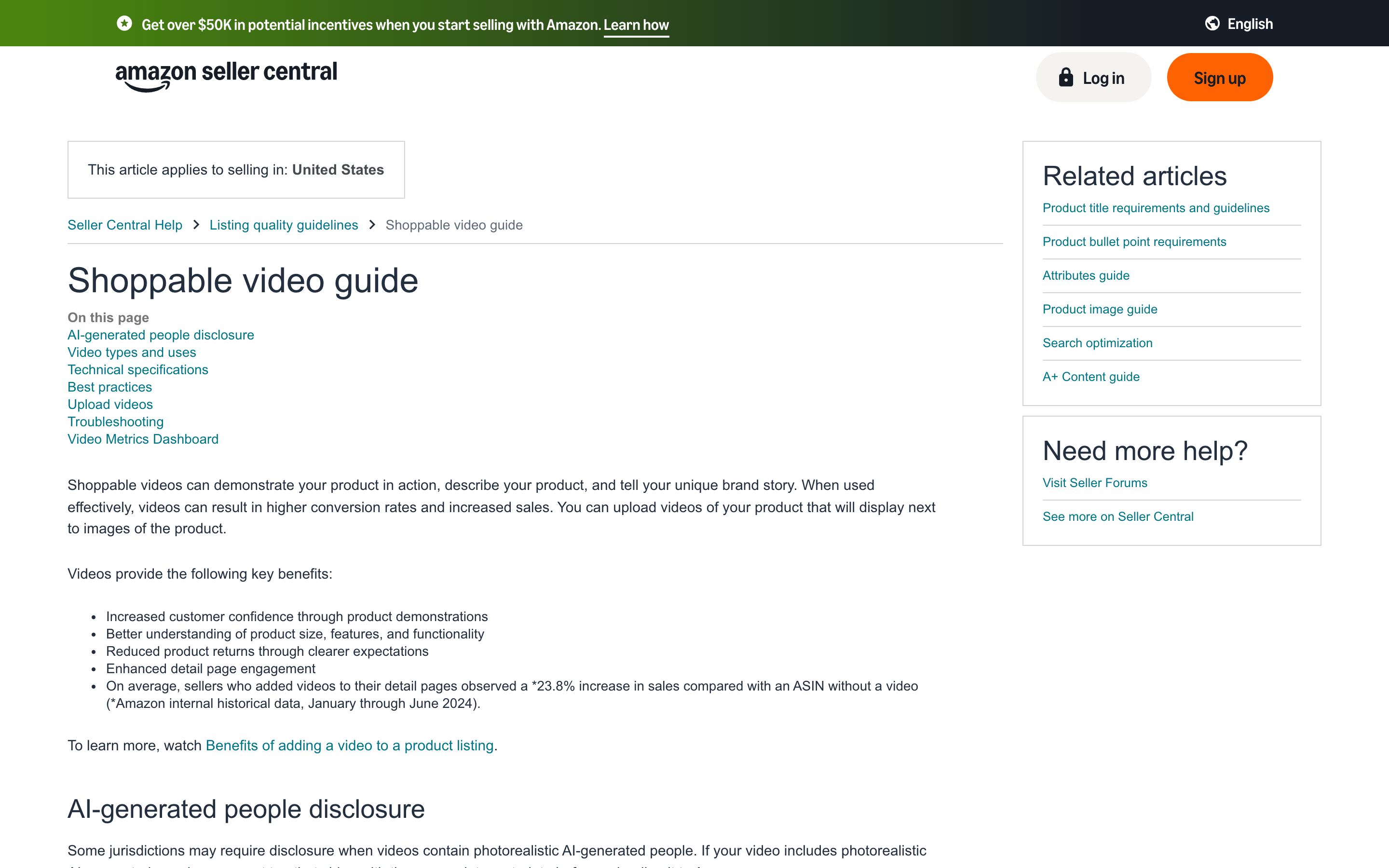Click the lock icon on Log in
This screenshot has height=868, width=1389.
point(1066,77)
